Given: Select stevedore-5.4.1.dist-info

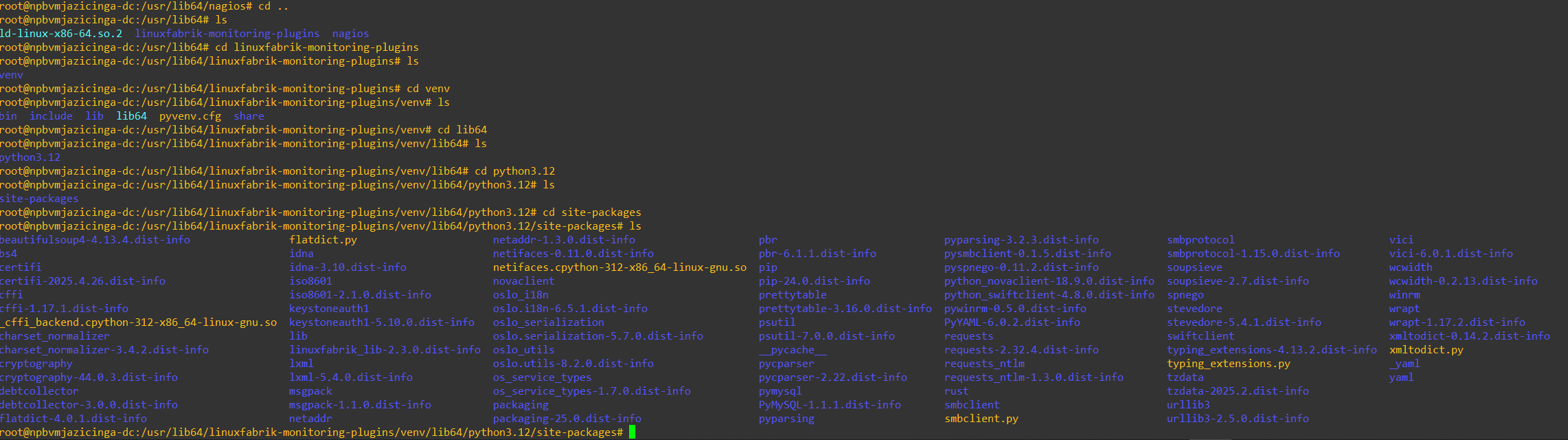Looking at the screenshot, I should 1244,322.
